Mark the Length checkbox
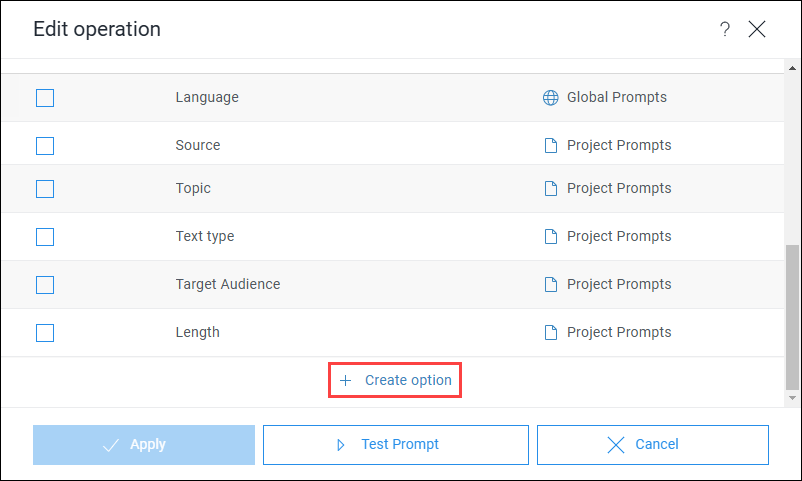This screenshot has width=802, height=481. tap(45, 333)
